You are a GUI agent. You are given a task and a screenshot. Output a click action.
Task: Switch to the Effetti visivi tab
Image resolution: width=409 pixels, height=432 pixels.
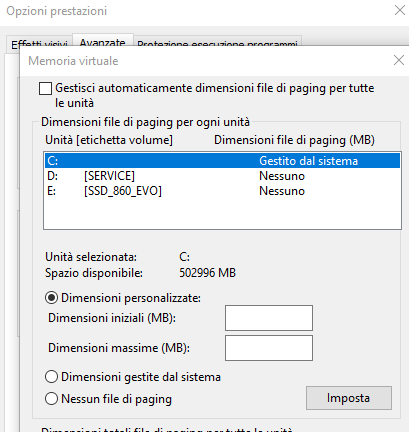pos(39,44)
